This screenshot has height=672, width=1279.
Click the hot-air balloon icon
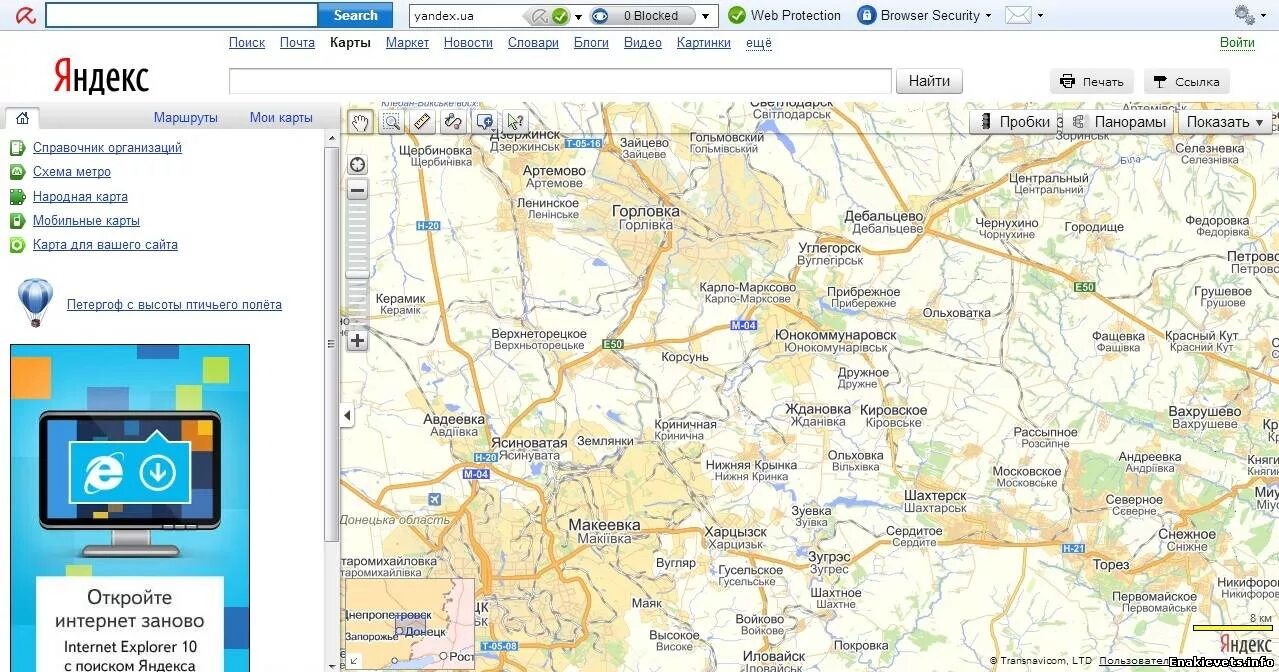point(35,303)
